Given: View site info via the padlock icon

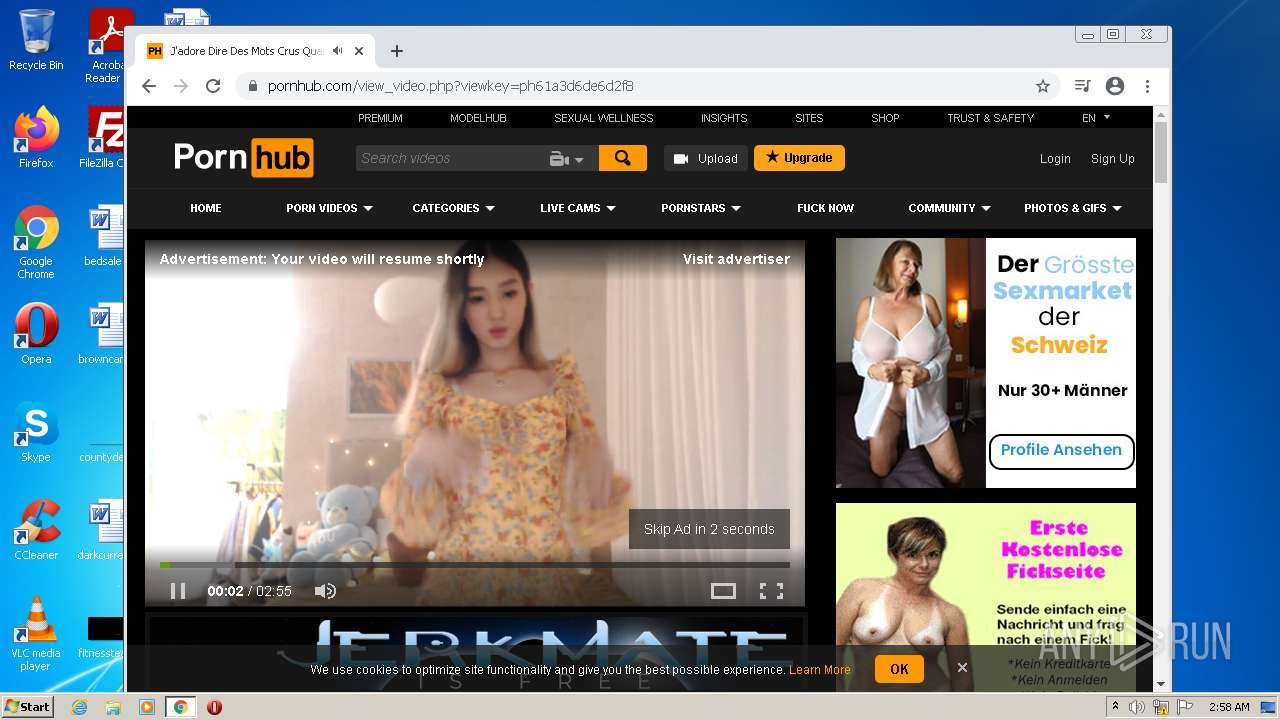Looking at the screenshot, I should coord(253,86).
